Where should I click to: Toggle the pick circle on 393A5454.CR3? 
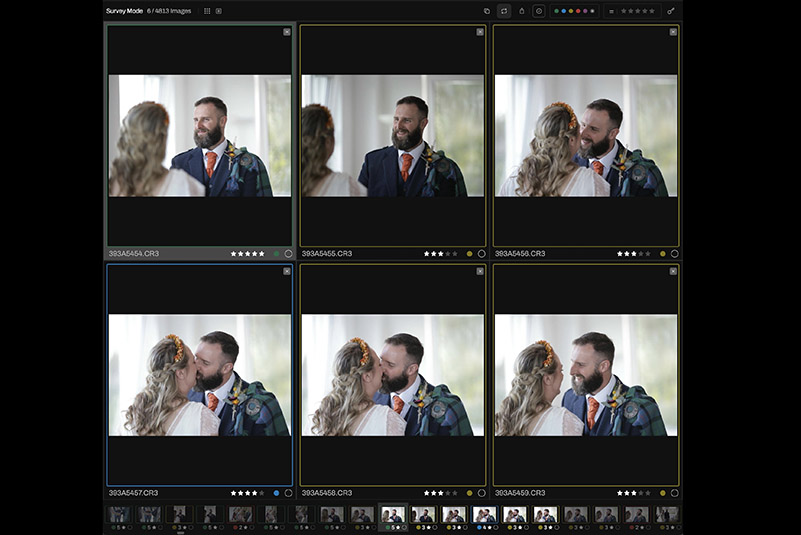pyautogui.click(x=288, y=254)
